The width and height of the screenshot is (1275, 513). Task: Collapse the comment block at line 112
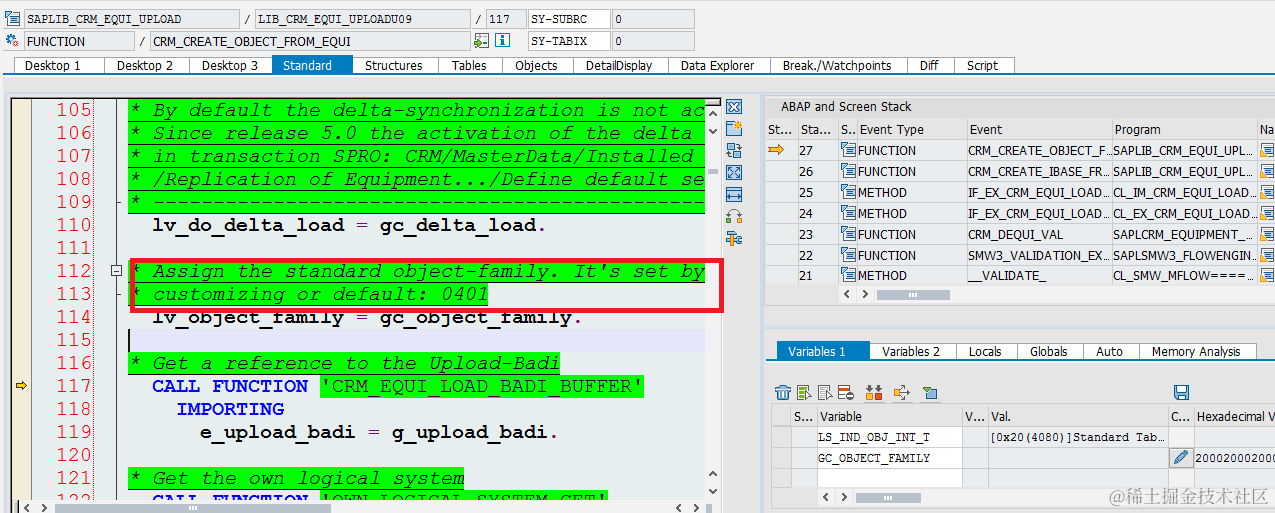click(x=116, y=271)
